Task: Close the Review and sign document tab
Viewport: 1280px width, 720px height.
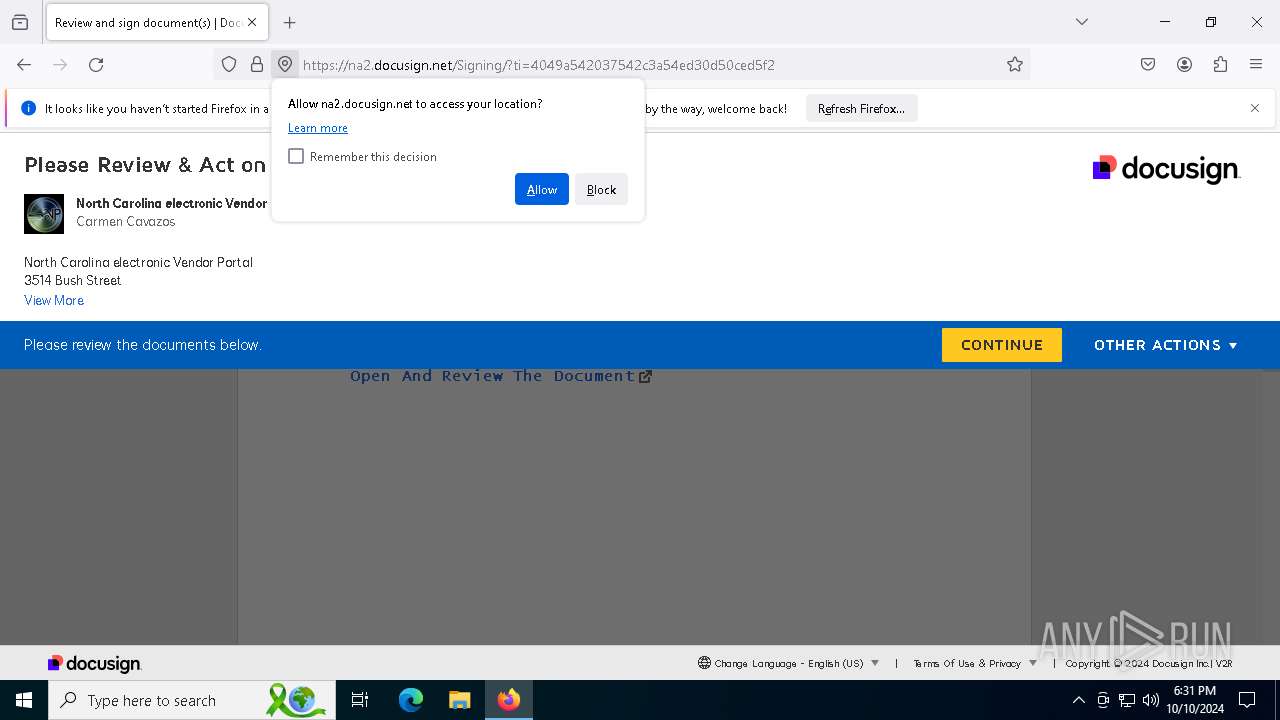Action: [x=252, y=22]
